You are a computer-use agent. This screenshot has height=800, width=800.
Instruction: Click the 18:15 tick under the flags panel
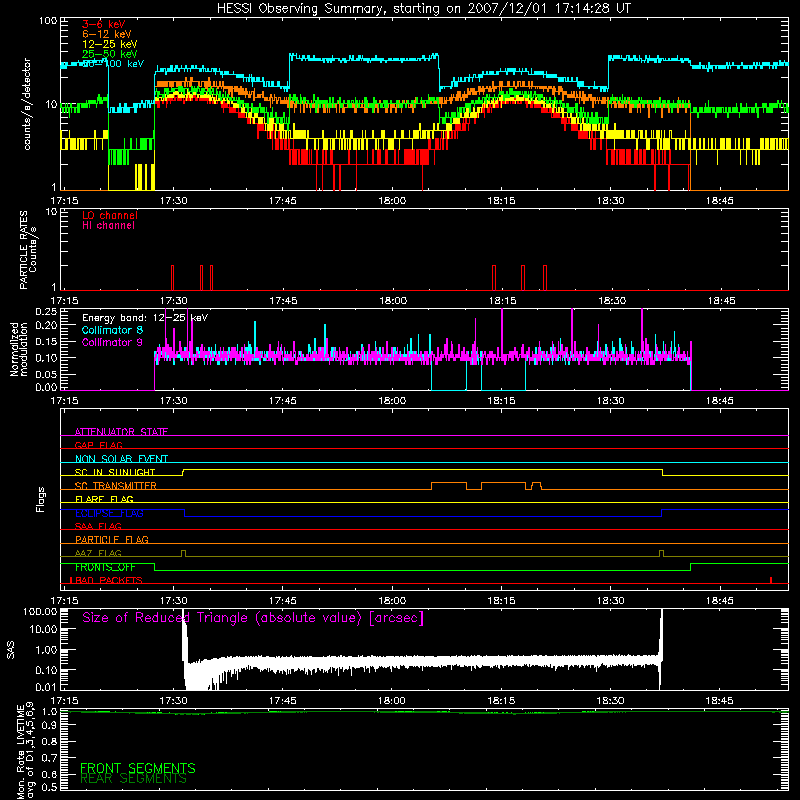click(x=501, y=601)
